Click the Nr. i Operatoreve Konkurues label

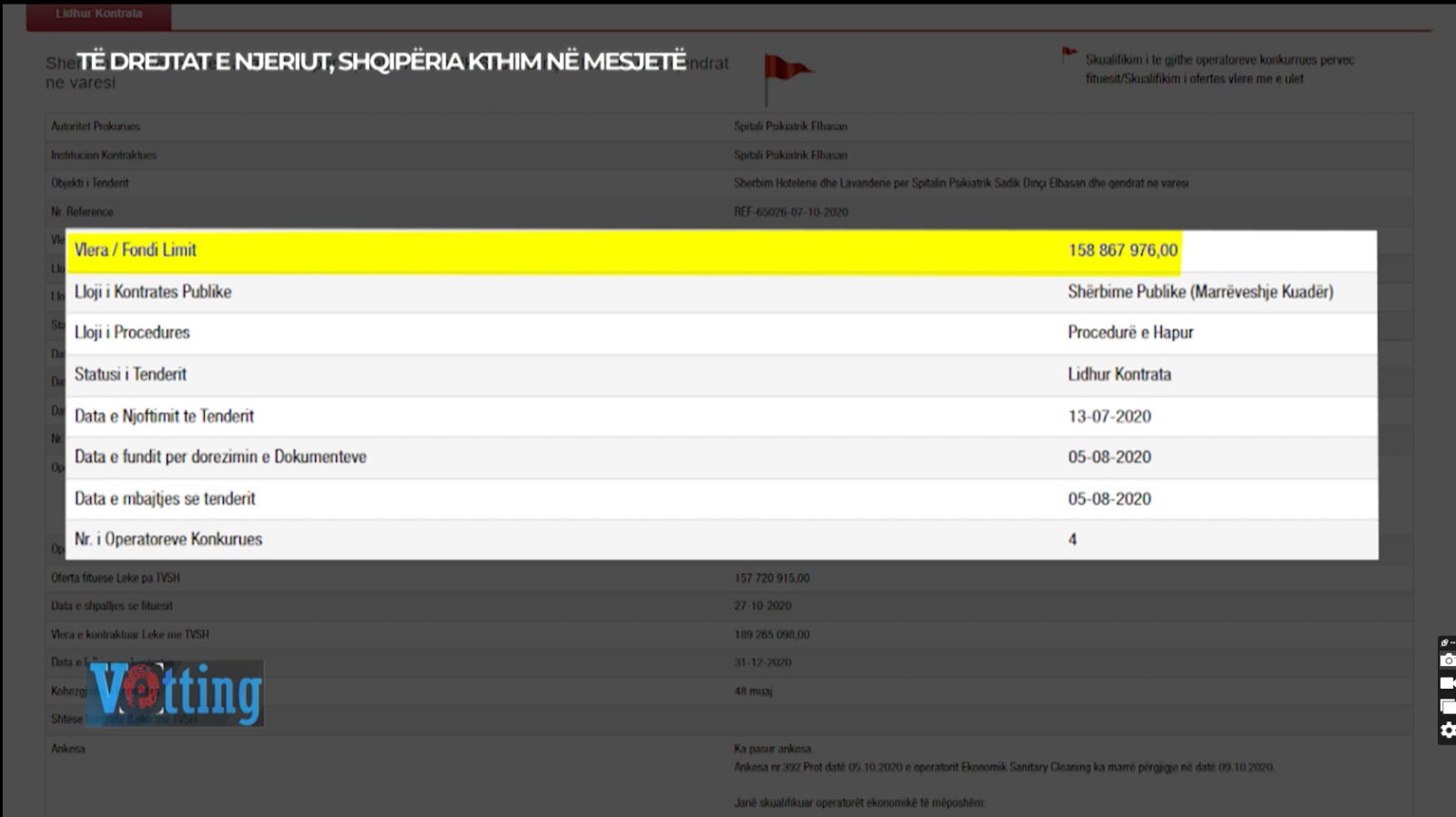(x=167, y=540)
